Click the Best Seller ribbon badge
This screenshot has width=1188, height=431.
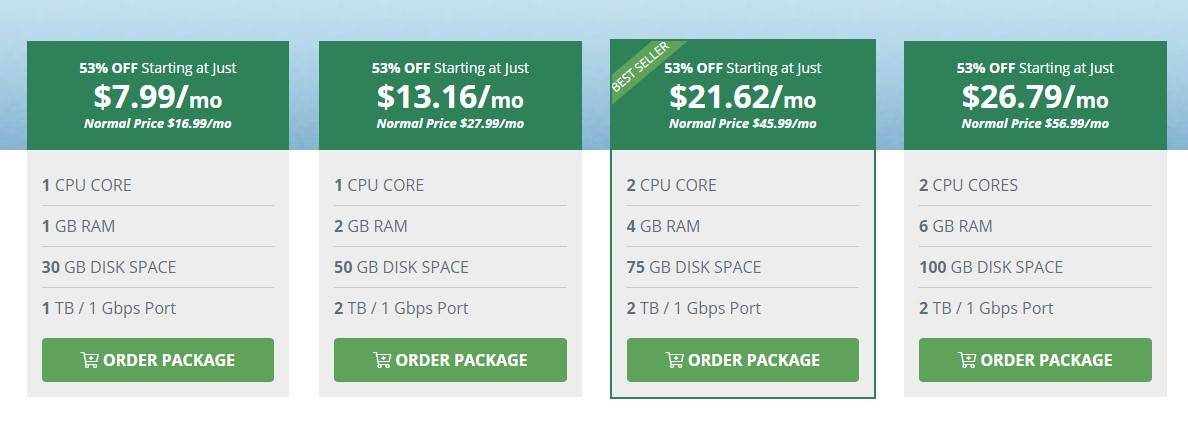click(641, 67)
